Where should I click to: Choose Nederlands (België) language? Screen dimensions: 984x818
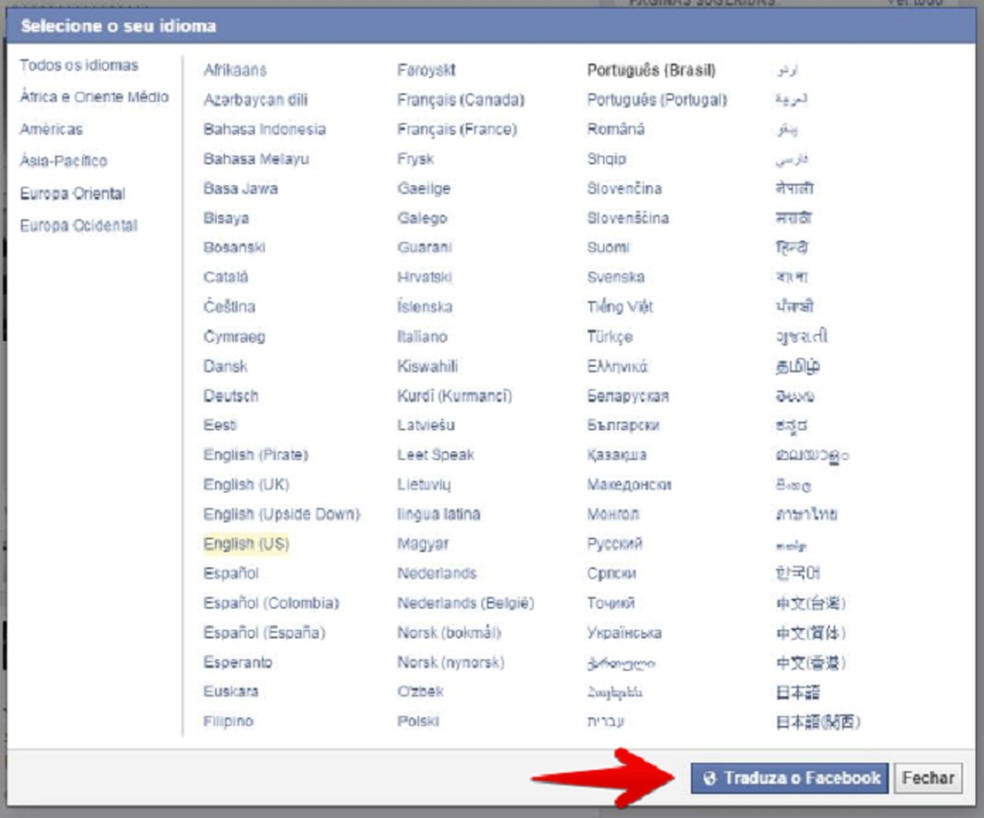click(466, 603)
